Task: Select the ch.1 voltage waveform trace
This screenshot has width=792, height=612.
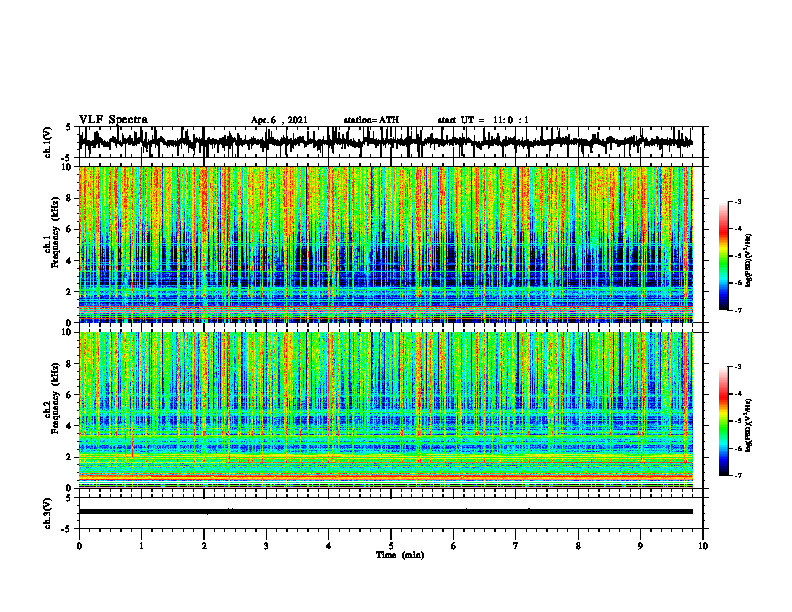Action: [385, 142]
